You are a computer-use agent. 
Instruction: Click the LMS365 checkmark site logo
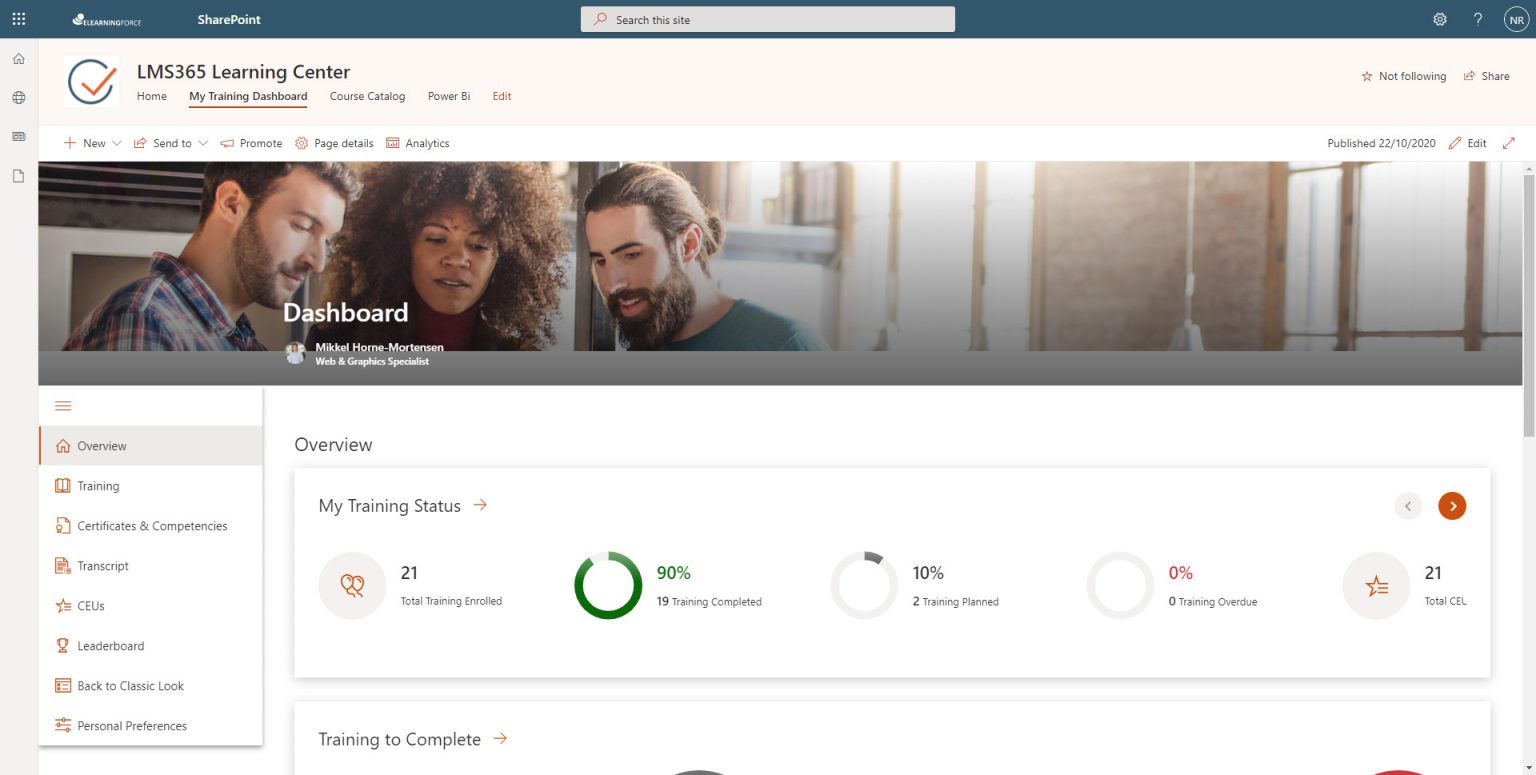92,81
